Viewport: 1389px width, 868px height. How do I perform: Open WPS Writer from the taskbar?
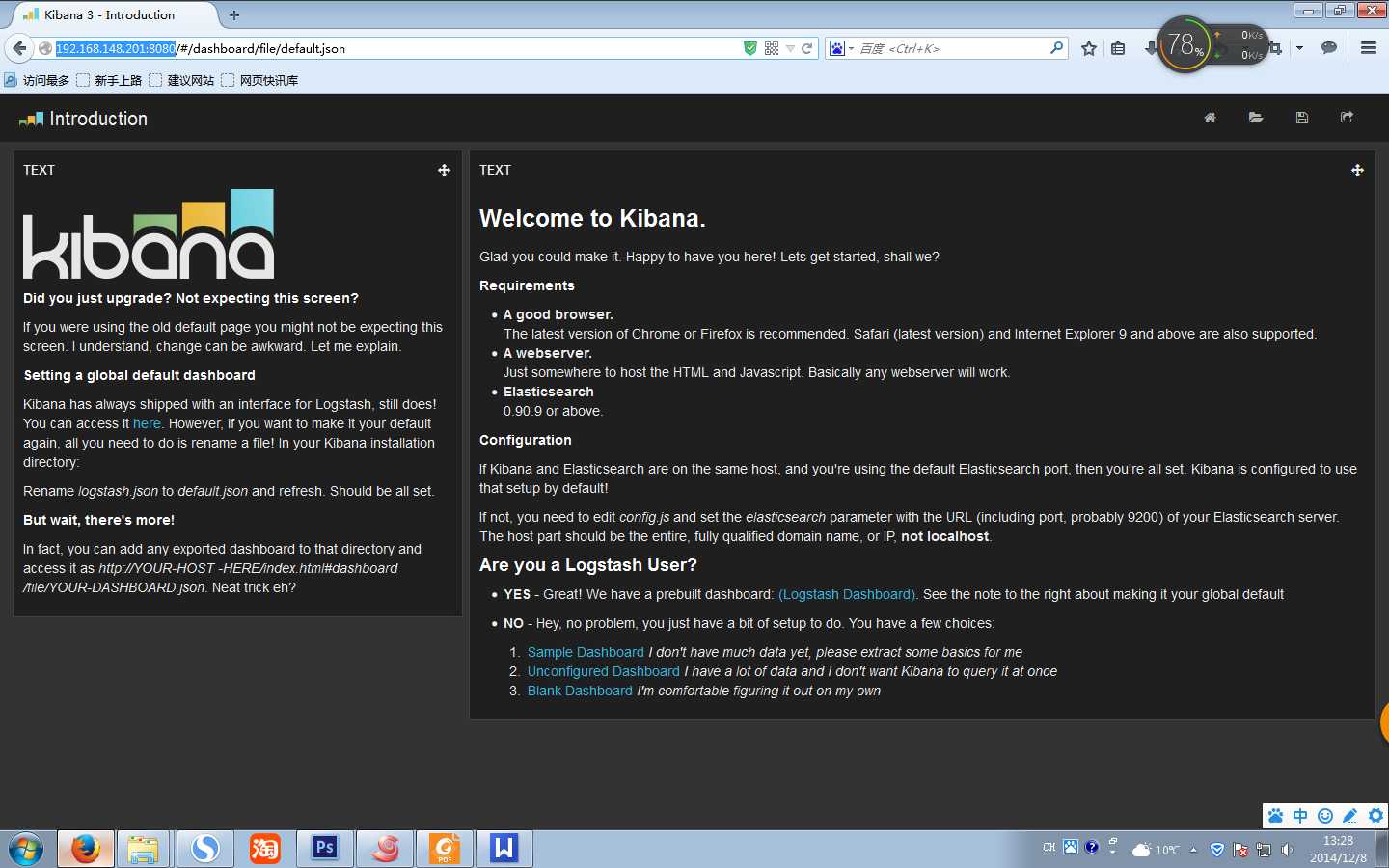pyautogui.click(x=504, y=849)
